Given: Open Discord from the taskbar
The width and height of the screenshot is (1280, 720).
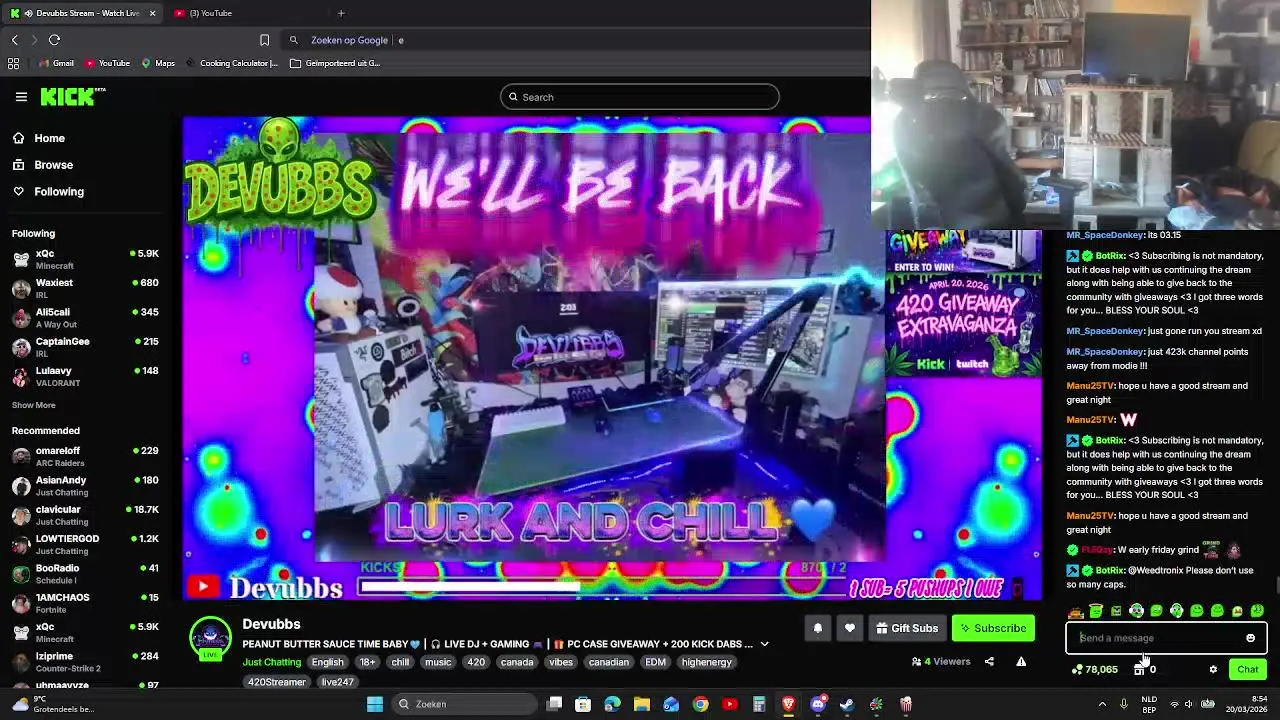Looking at the screenshot, I should click(x=818, y=704).
